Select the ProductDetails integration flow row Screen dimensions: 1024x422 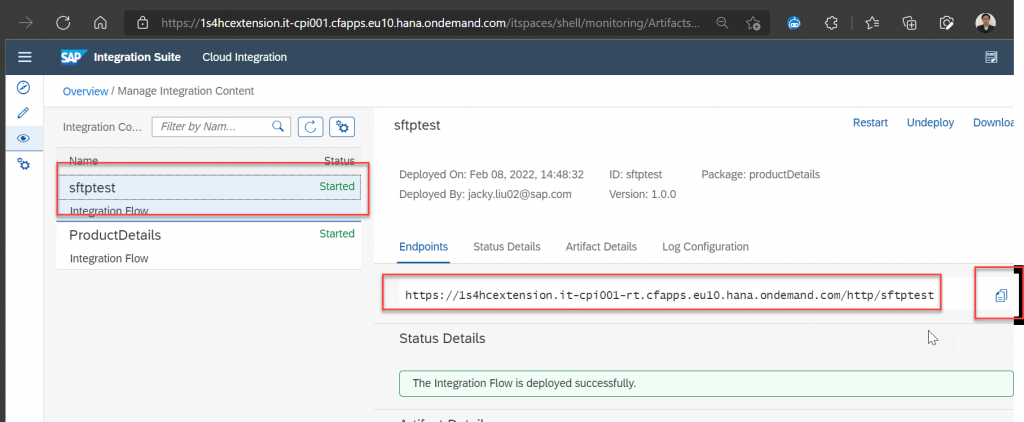pos(209,246)
